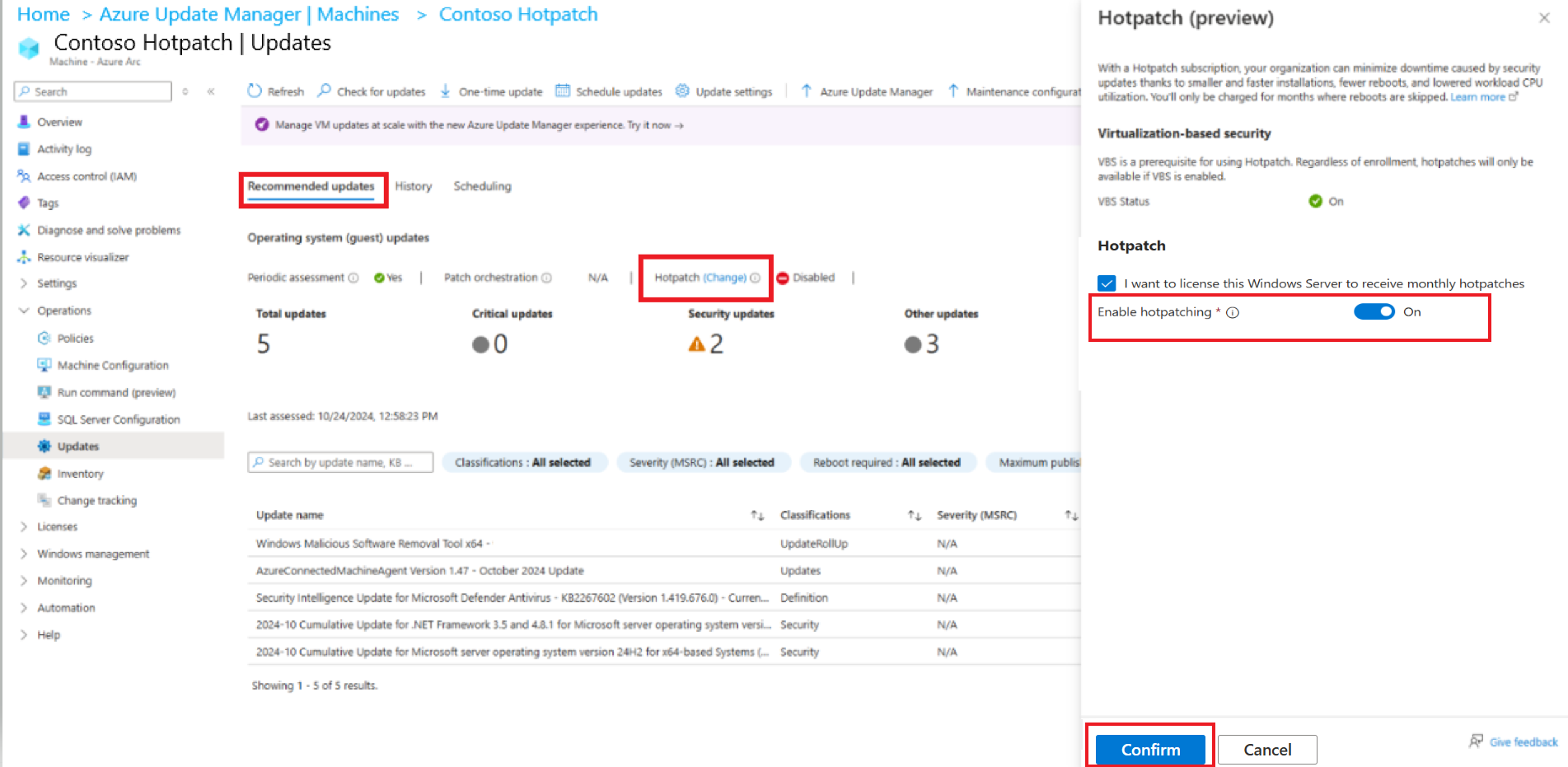Open the Classifications filter dropdown
The width and height of the screenshot is (1568, 767).
(525, 462)
